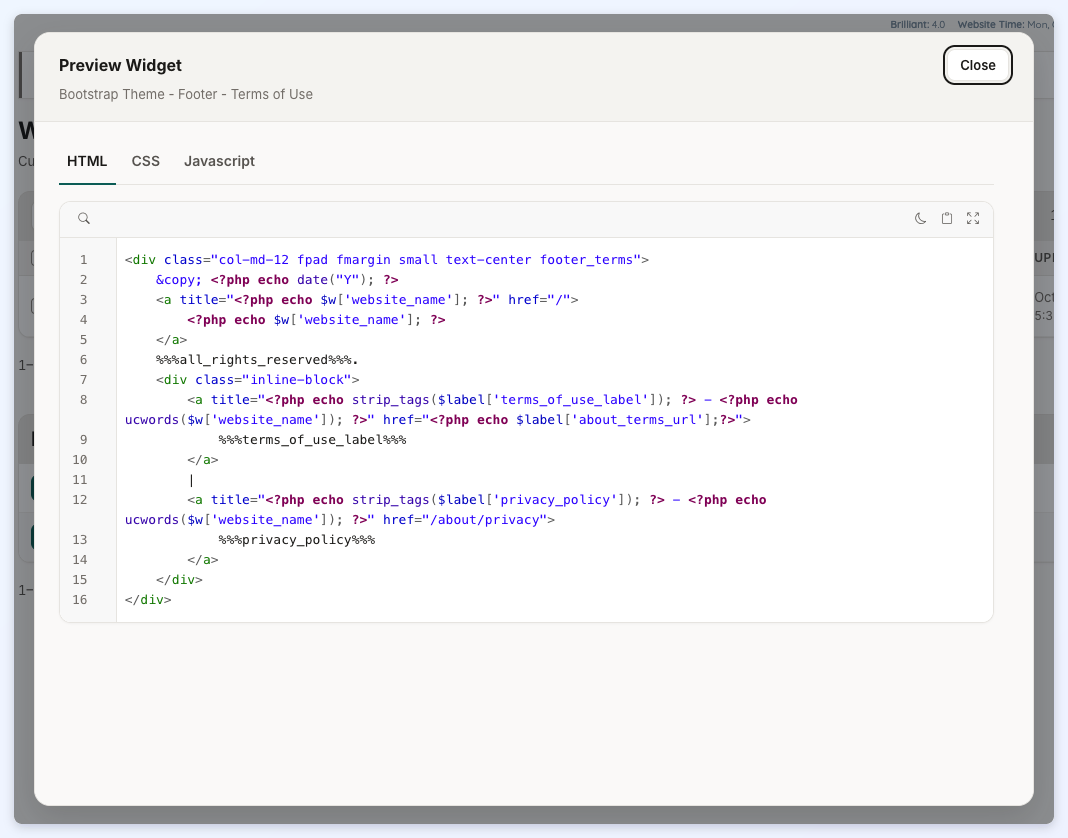Click the %%%privacy_policy%%% line

point(297,540)
